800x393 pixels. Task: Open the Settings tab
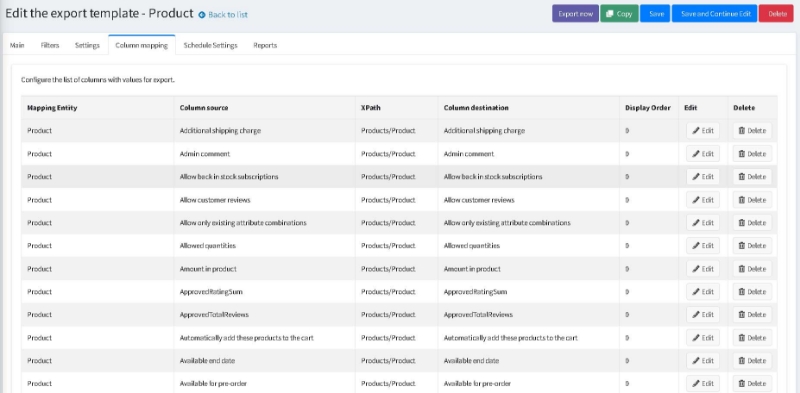click(87, 45)
